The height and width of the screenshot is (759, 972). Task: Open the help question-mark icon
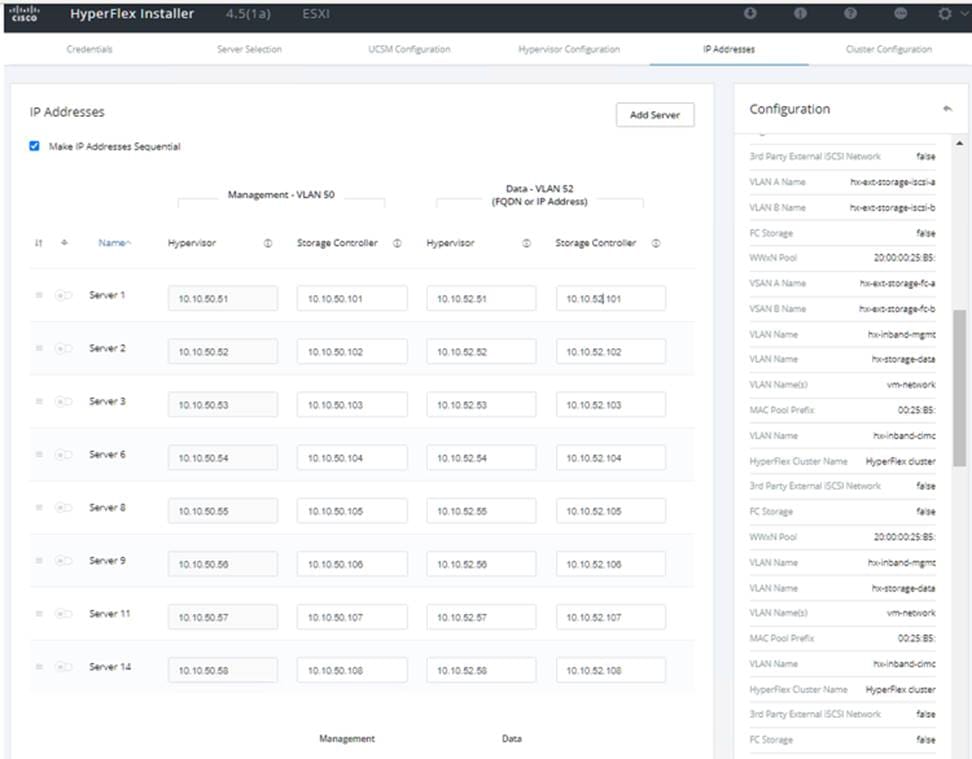tap(850, 13)
